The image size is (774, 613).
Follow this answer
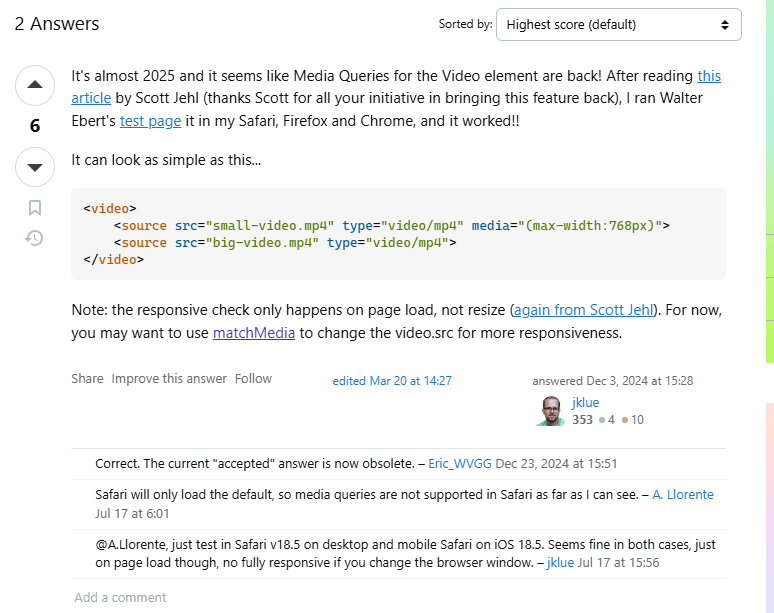(x=253, y=379)
